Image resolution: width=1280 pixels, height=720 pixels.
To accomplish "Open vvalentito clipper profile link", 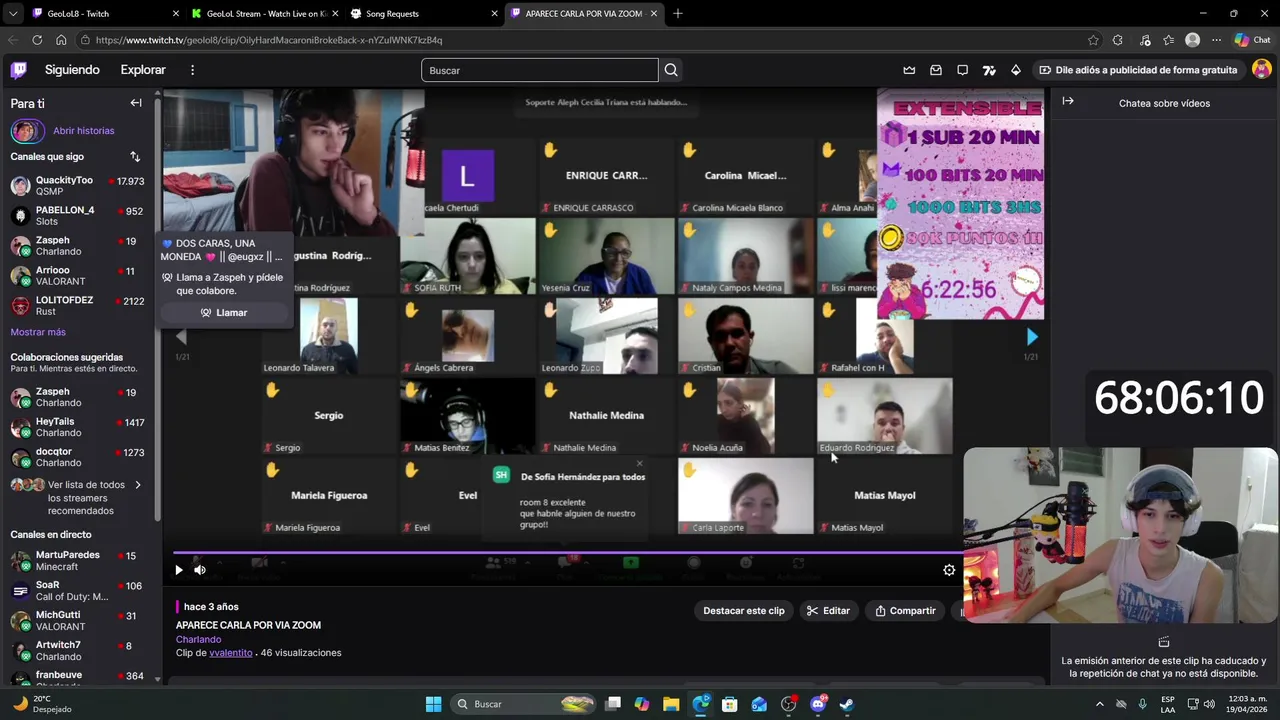I will coord(231,653).
